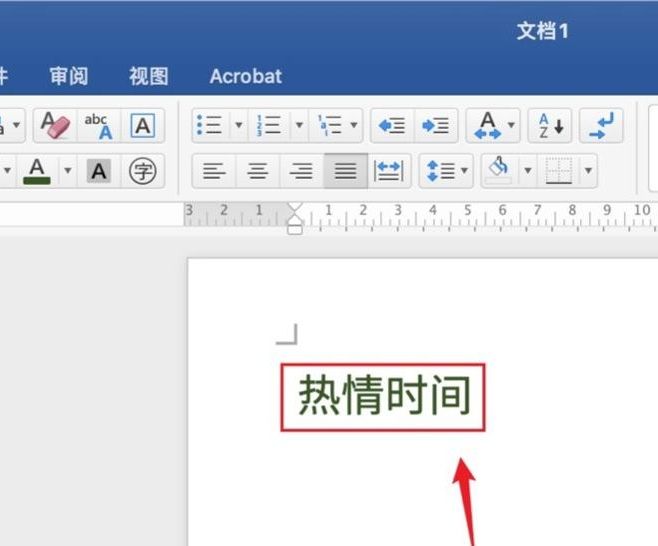Expand the bullet list style dropdown
Screen dimensions: 658x546
(238, 126)
